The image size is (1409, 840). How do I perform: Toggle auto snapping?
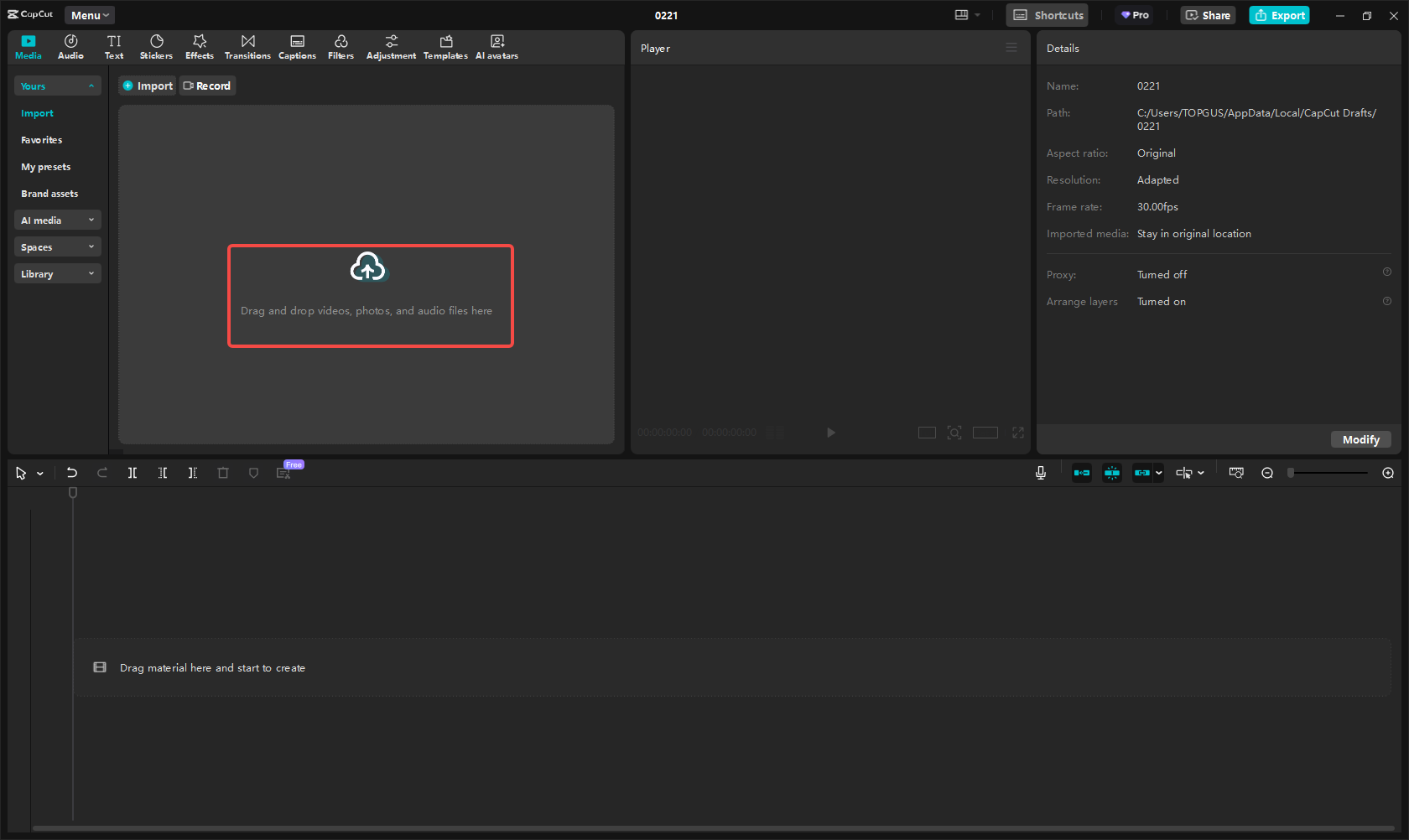coord(1112,473)
